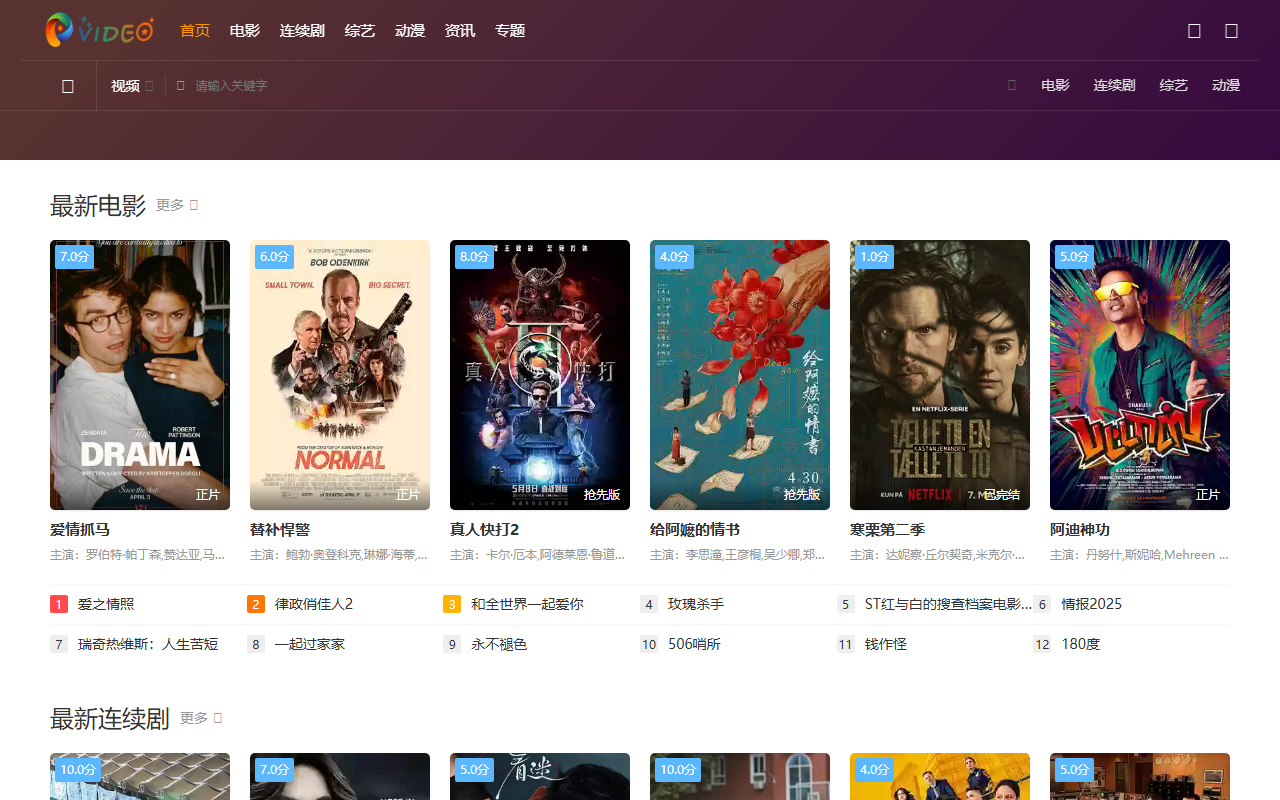This screenshot has height=800, width=1280.
Task: Click the cast line 主演：达妮察·丘尔契奇
Action: (938, 554)
